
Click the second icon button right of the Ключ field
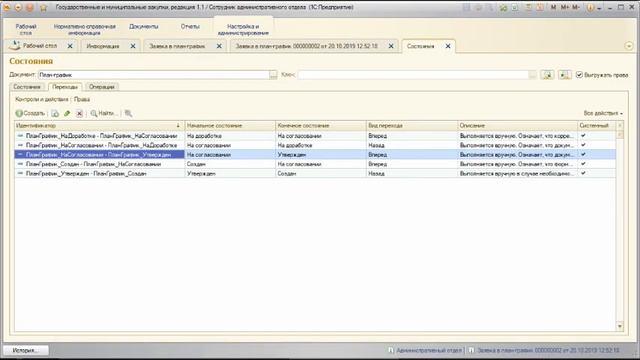point(565,75)
